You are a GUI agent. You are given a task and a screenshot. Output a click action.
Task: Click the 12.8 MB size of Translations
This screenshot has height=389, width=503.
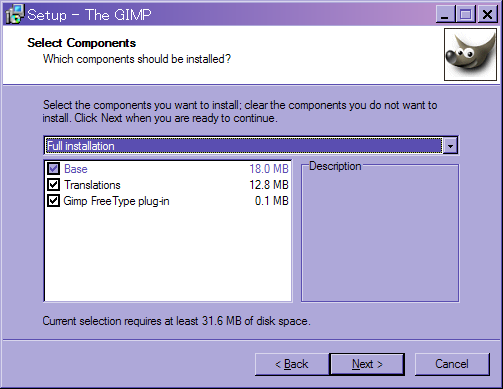tap(269, 185)
